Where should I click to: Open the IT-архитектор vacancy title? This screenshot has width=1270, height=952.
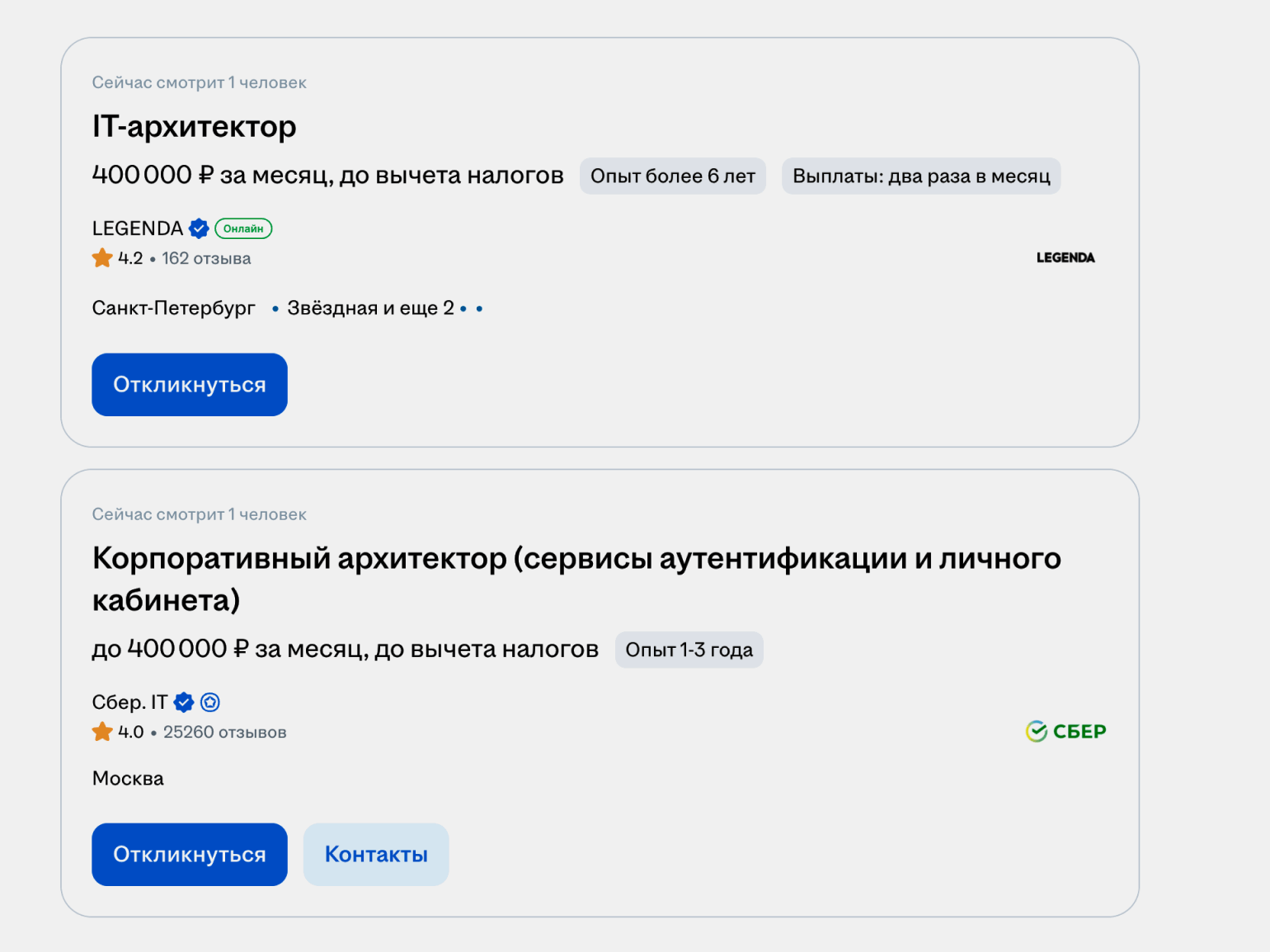coord(194,127)
